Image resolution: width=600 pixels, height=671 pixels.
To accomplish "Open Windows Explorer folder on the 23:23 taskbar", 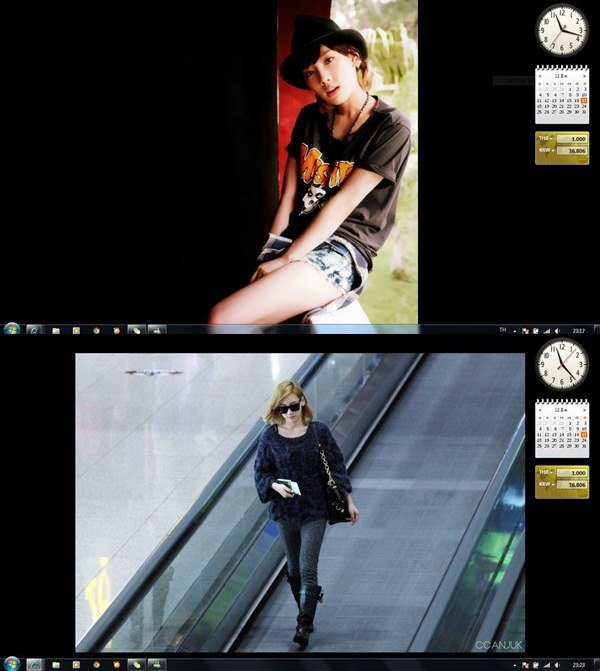I will click(56, 665).
